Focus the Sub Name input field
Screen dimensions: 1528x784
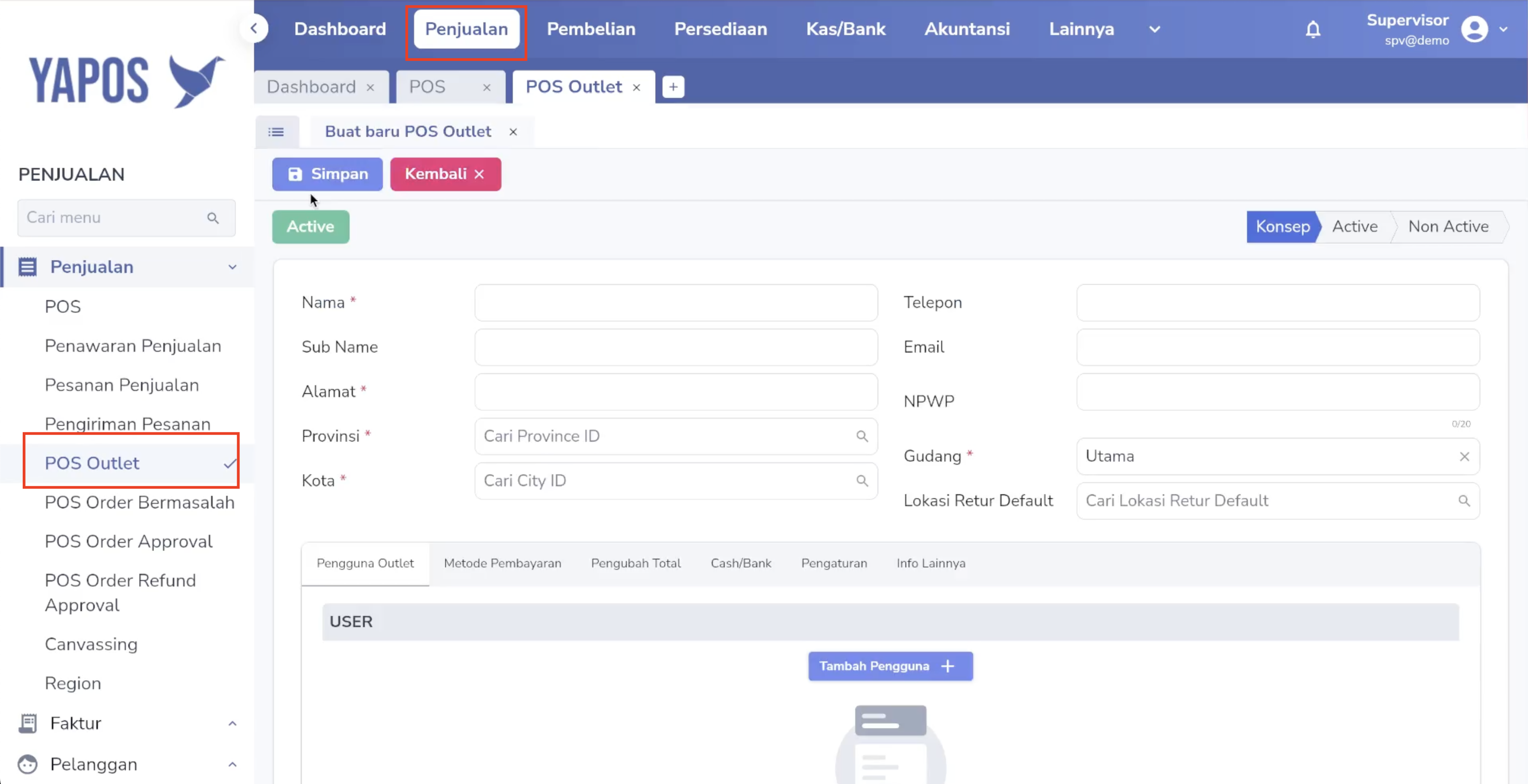point(676,347)
